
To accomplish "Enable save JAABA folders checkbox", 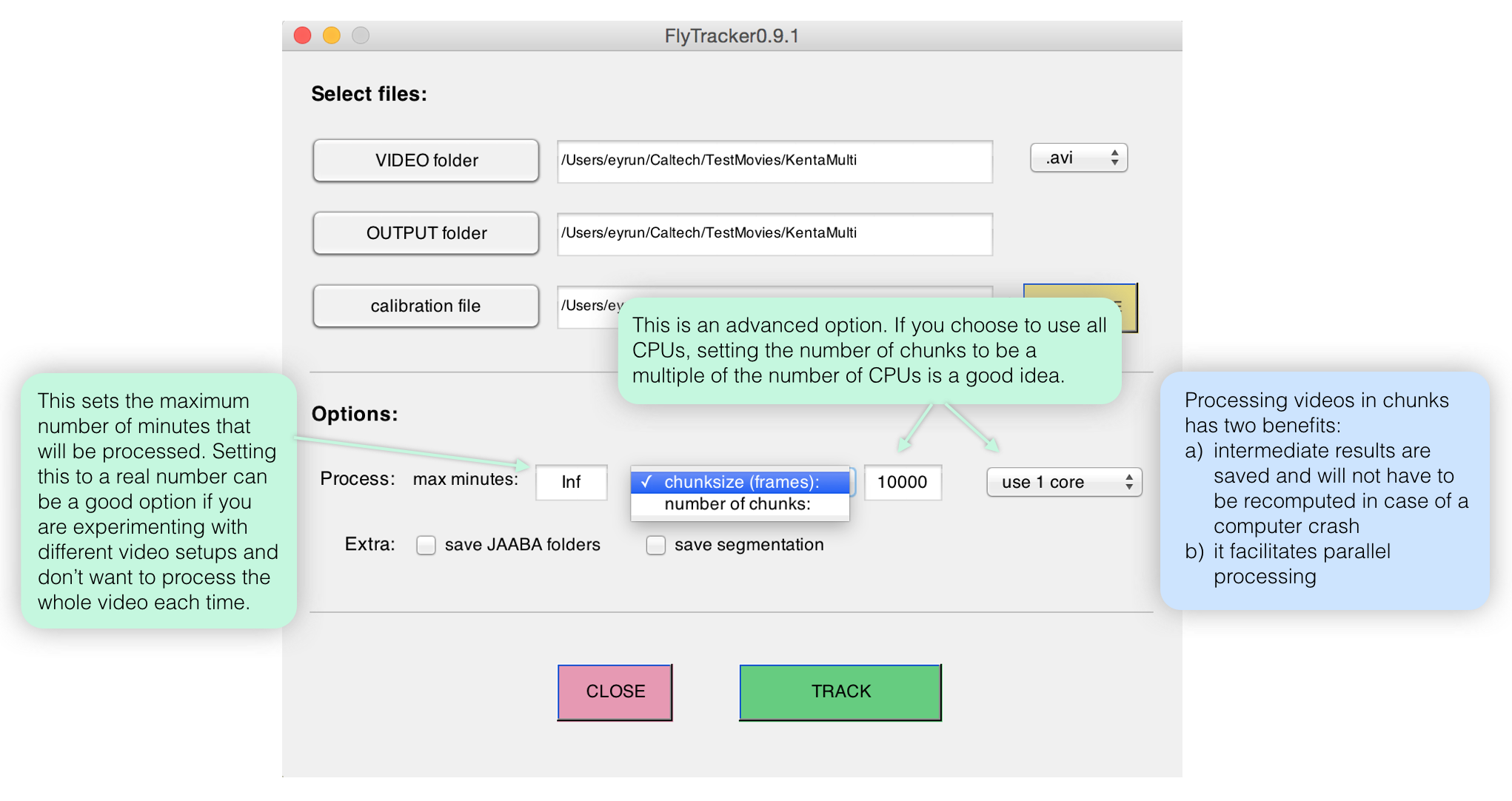I will [426, 546].
